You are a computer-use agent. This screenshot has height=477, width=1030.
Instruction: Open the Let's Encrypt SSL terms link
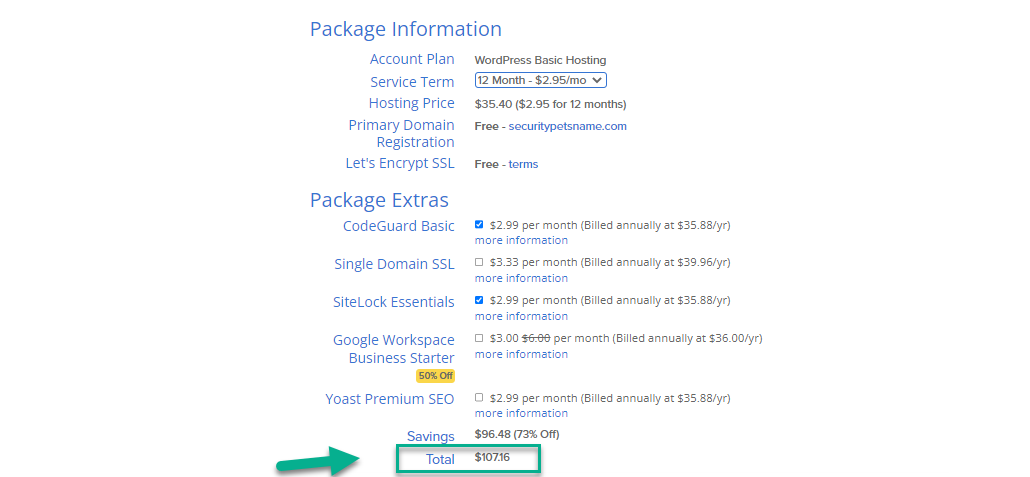click(523, 164)
